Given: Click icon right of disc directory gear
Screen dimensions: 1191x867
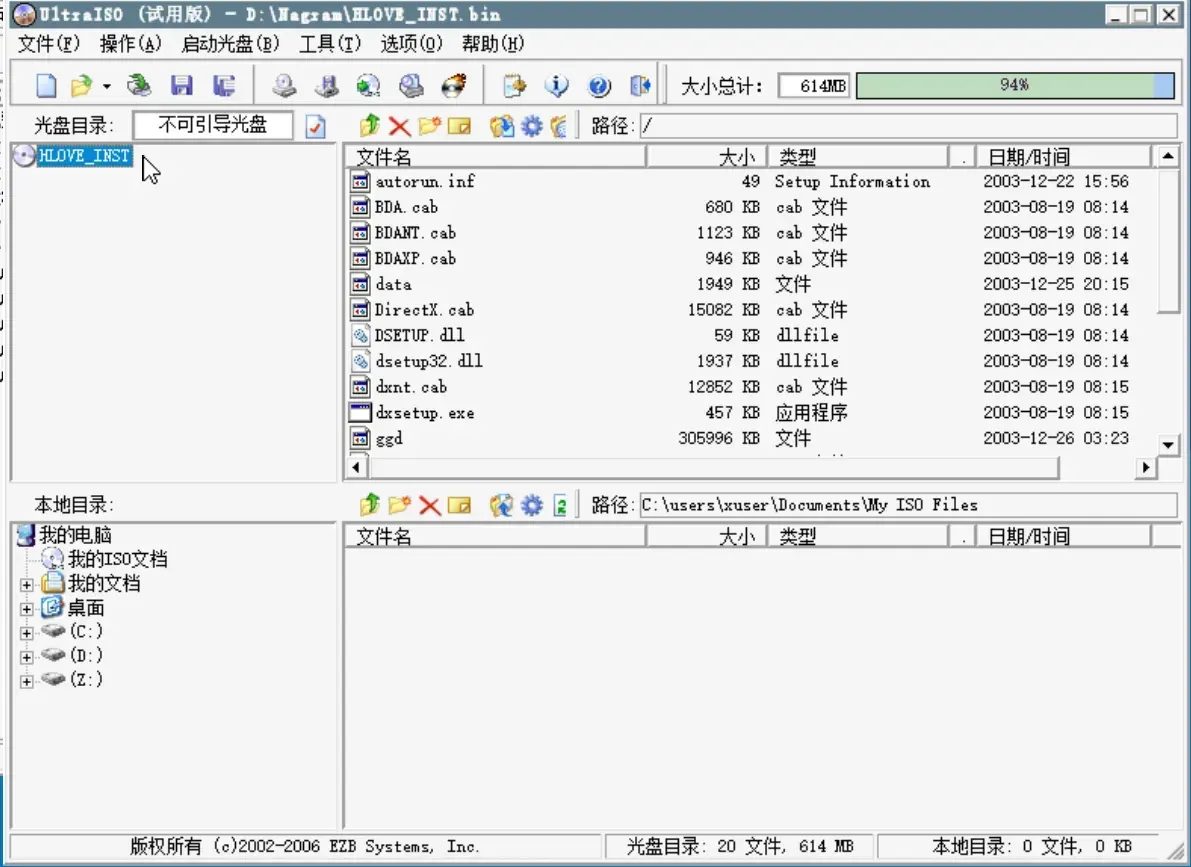Looking at the screenshot, I should tap(559, 125).
